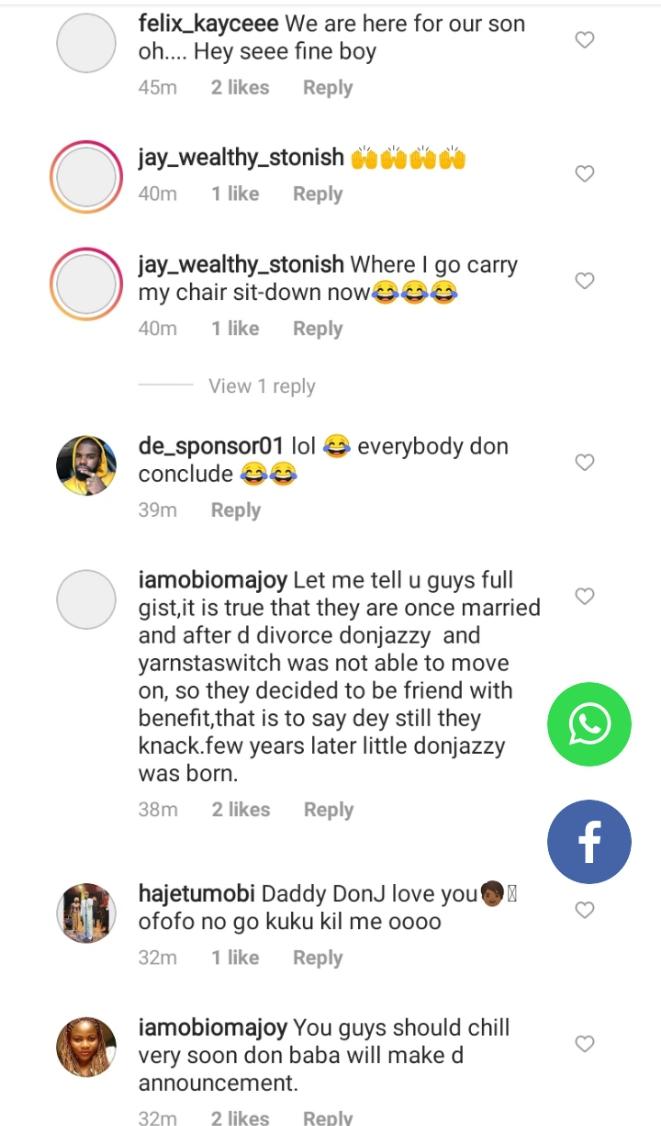The width and height of the screenshot is (661, 1126).
Task: Share via the blue Facebook button
Action: pyautogui.click(x=589, y=842)
